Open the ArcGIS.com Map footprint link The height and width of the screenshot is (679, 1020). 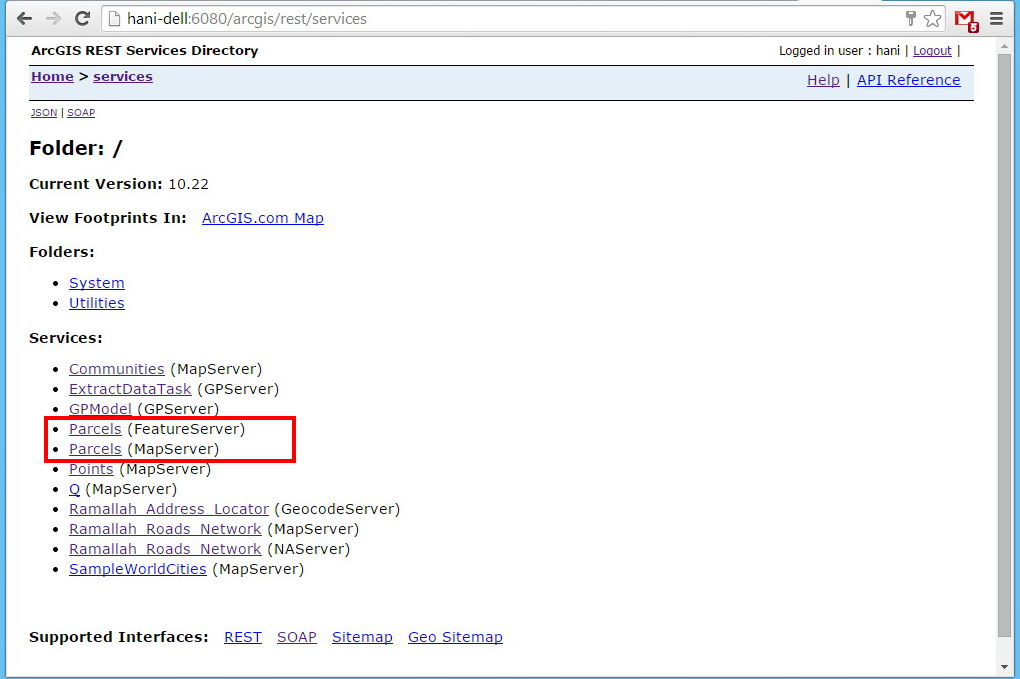coord(262,218)
